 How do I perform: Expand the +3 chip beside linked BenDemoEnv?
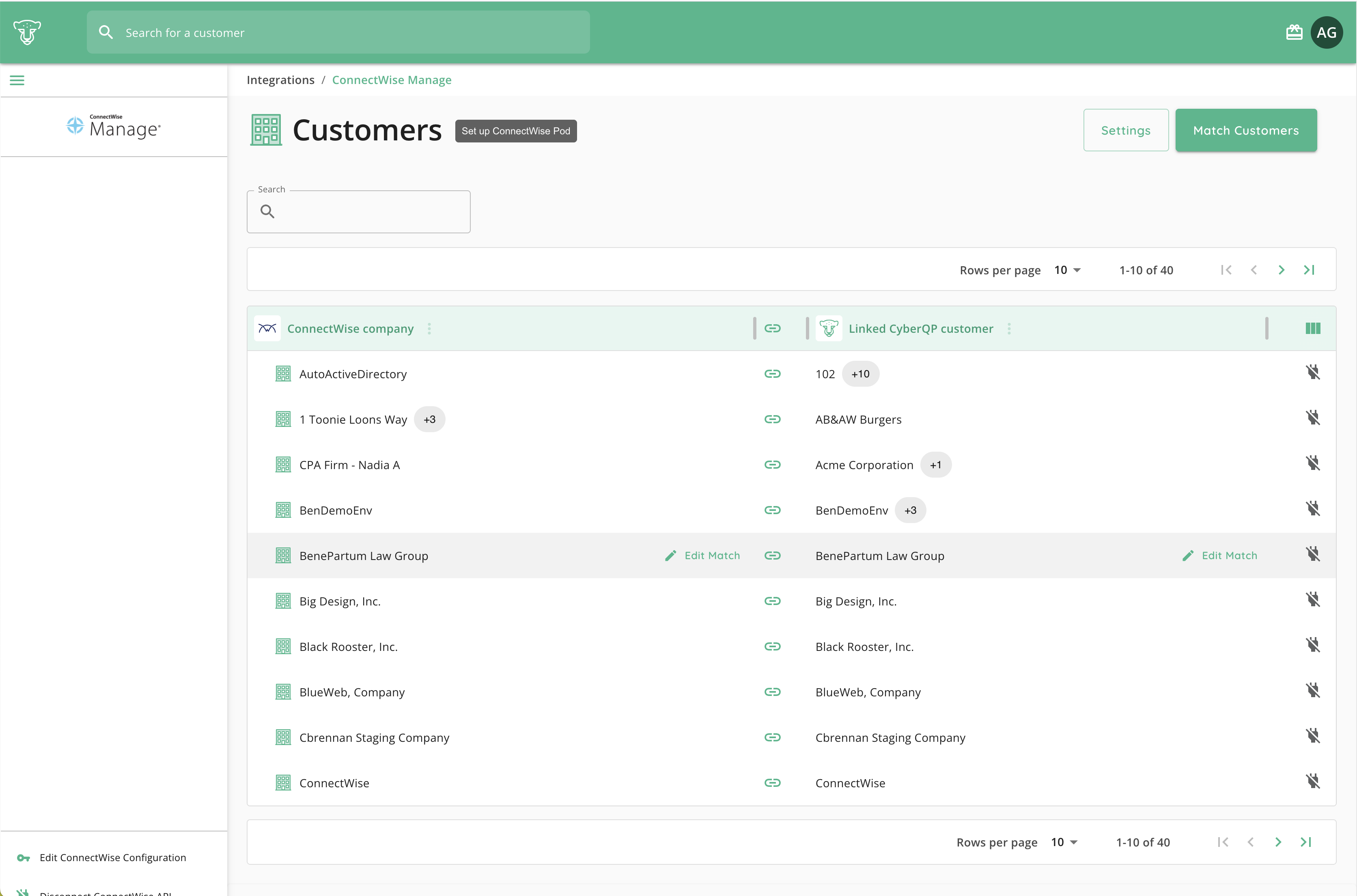[x=910, y=510]
